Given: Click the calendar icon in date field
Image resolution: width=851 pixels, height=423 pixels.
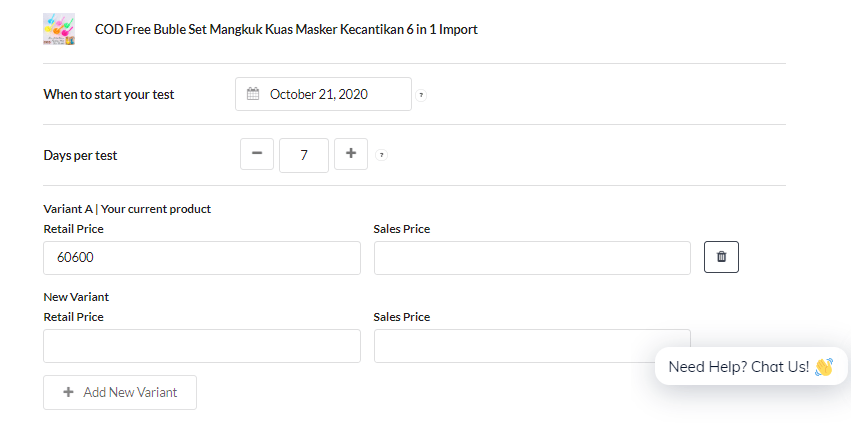Looking at the screenshot, I should [253, 94].
